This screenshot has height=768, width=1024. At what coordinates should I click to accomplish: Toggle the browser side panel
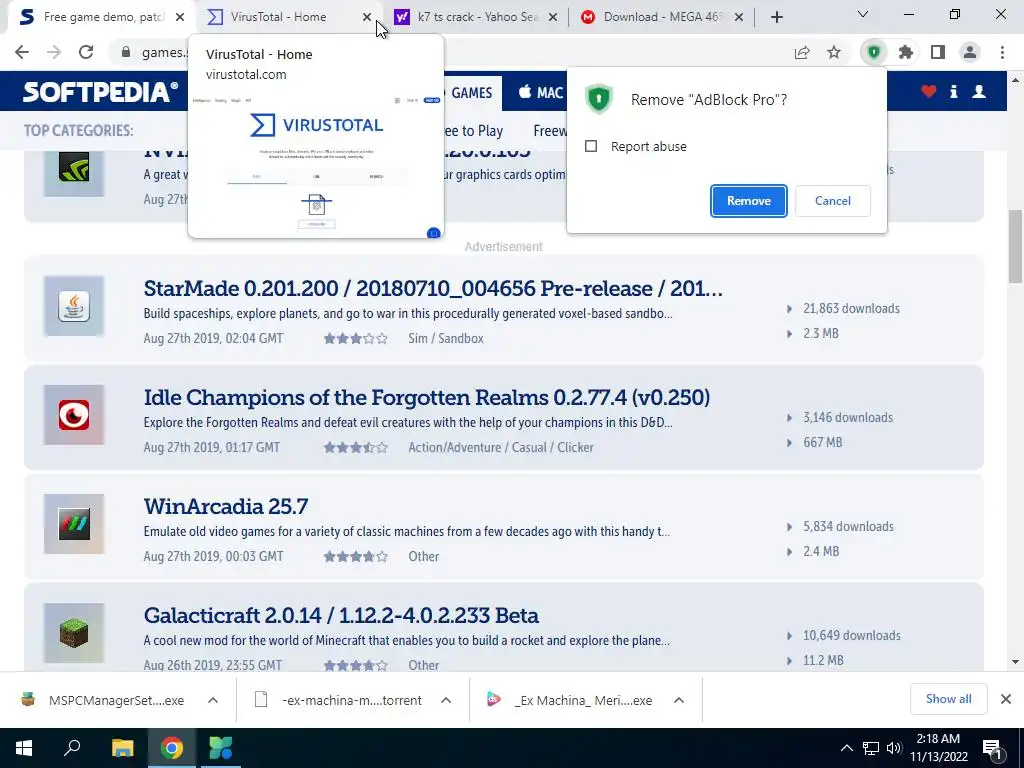938,52
